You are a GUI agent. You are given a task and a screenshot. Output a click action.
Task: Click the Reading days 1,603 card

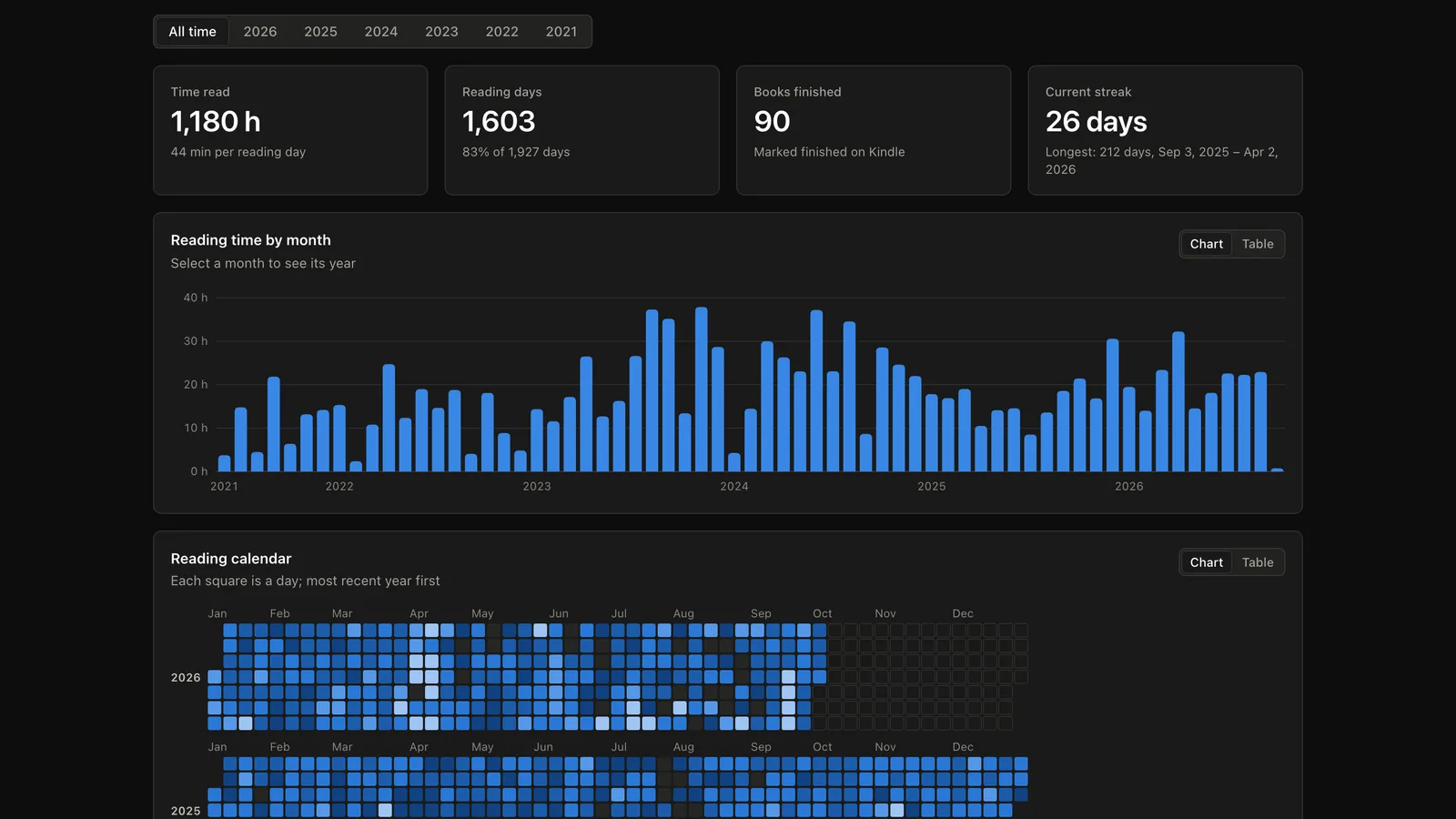(581, 130)
